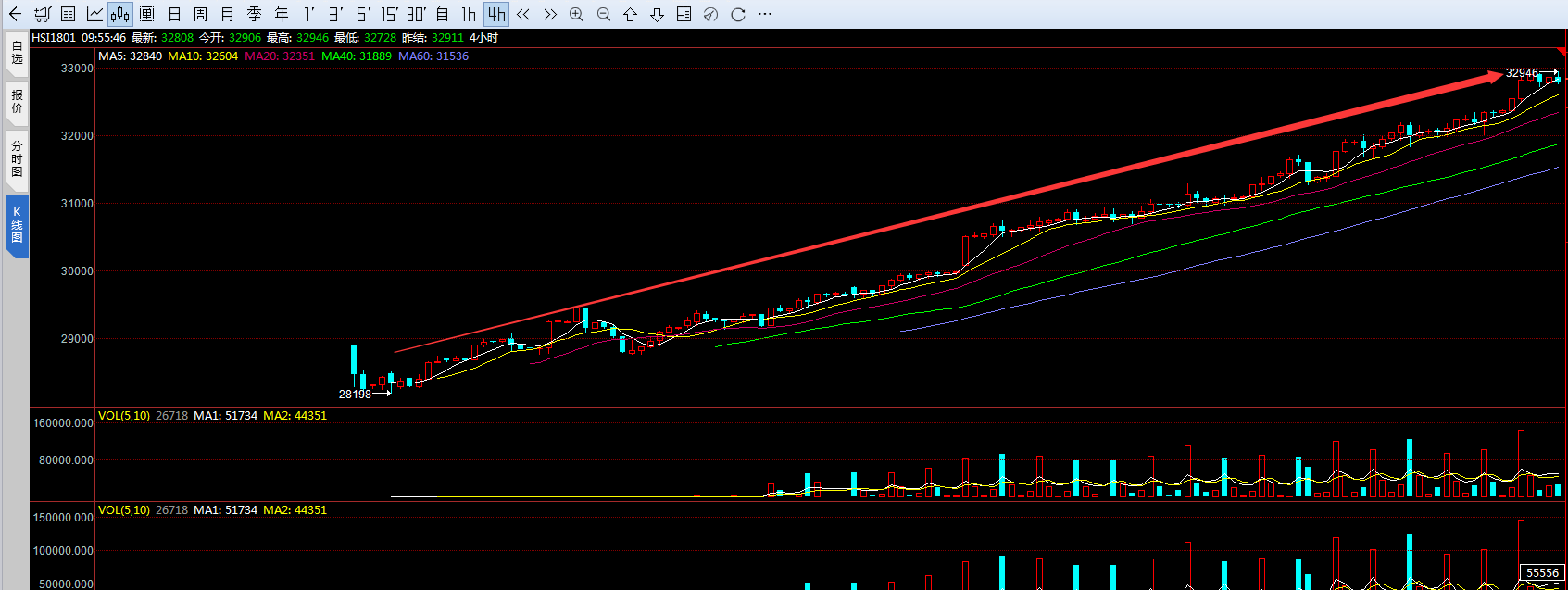Click the 最新: 32808 latest price
This screenshot has width=1568, height=590.
pyautogui.click(x=162, y=38)
